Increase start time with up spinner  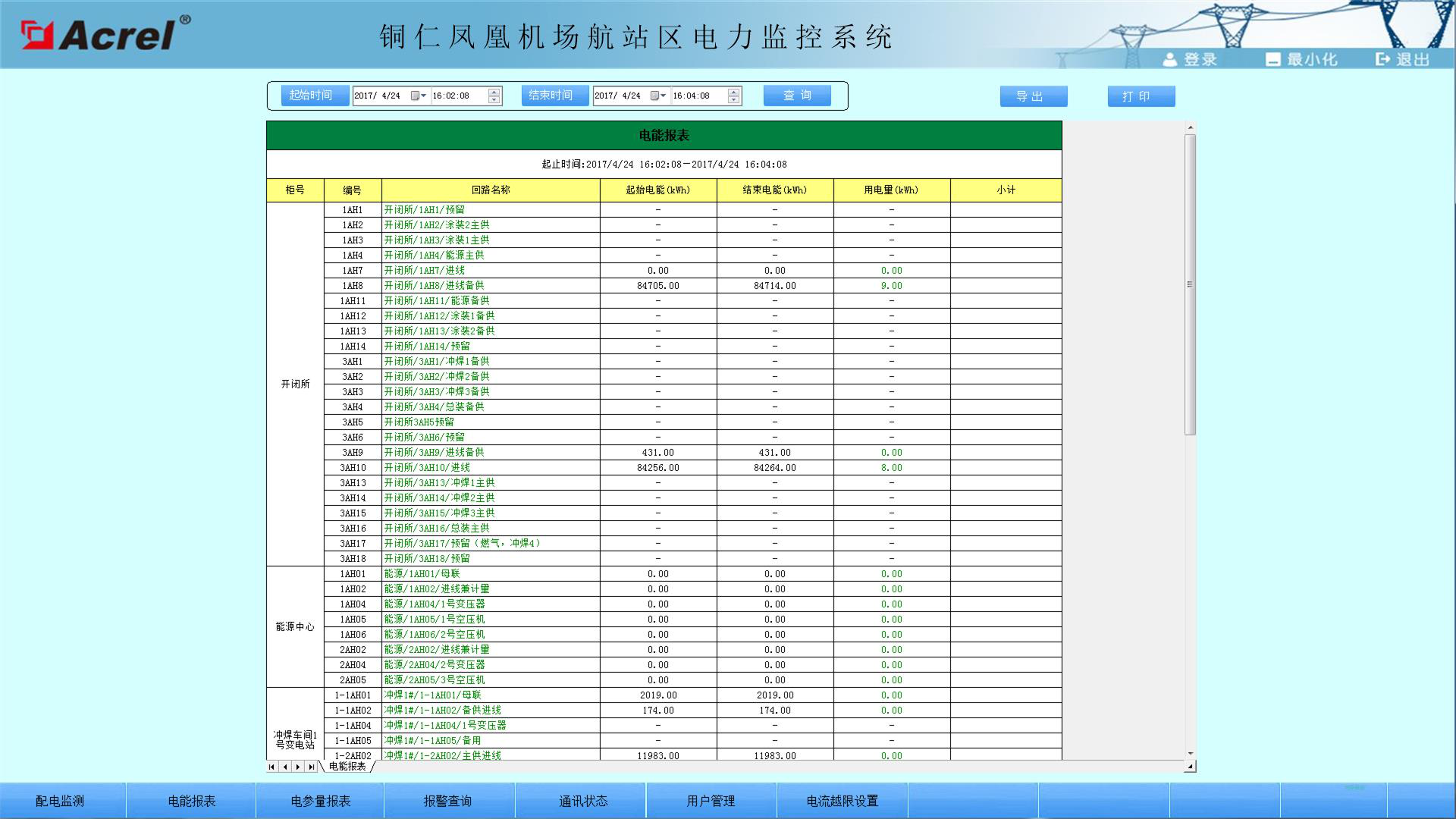point(494,92)
